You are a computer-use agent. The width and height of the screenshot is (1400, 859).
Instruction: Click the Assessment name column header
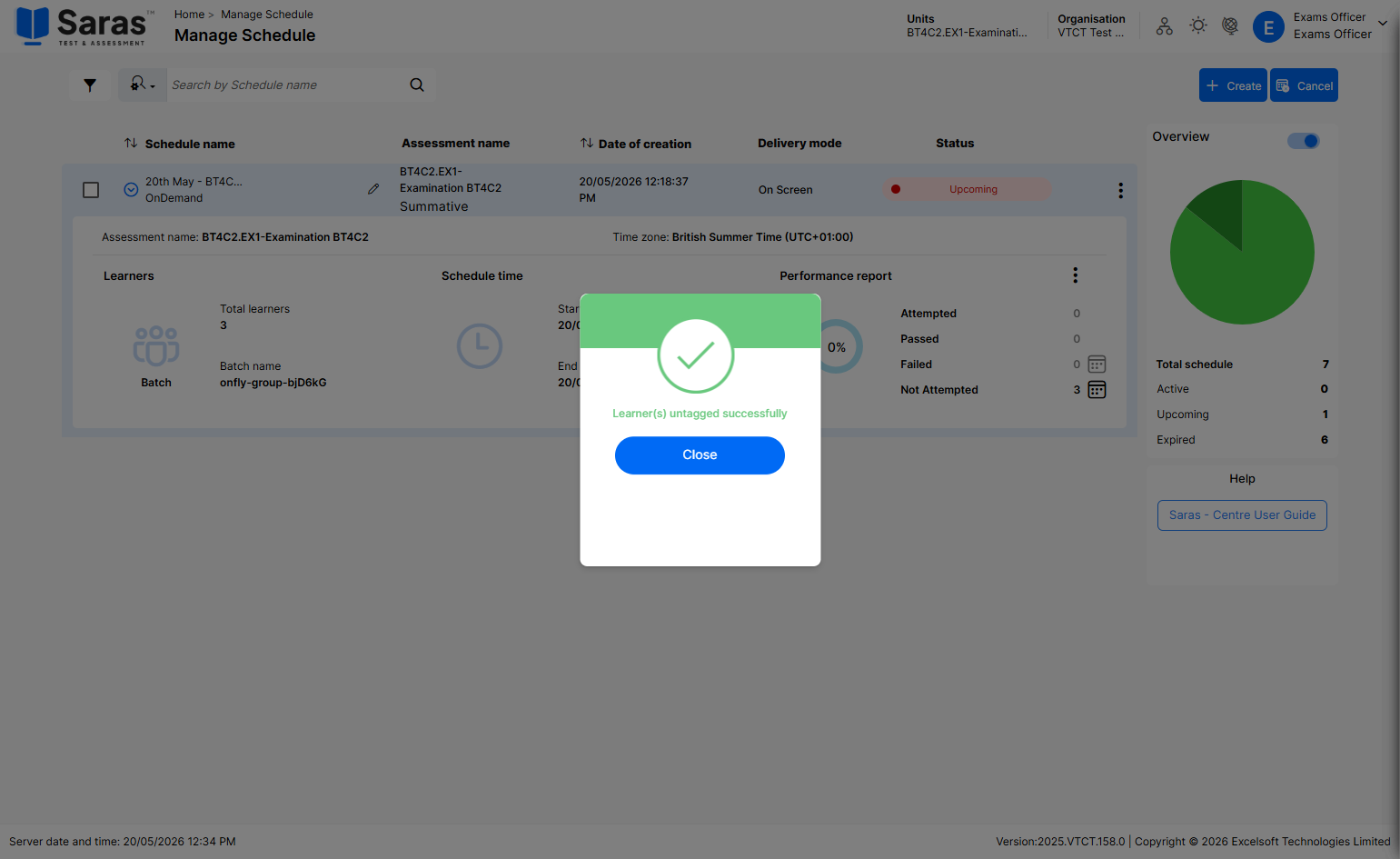pos(456,144)
